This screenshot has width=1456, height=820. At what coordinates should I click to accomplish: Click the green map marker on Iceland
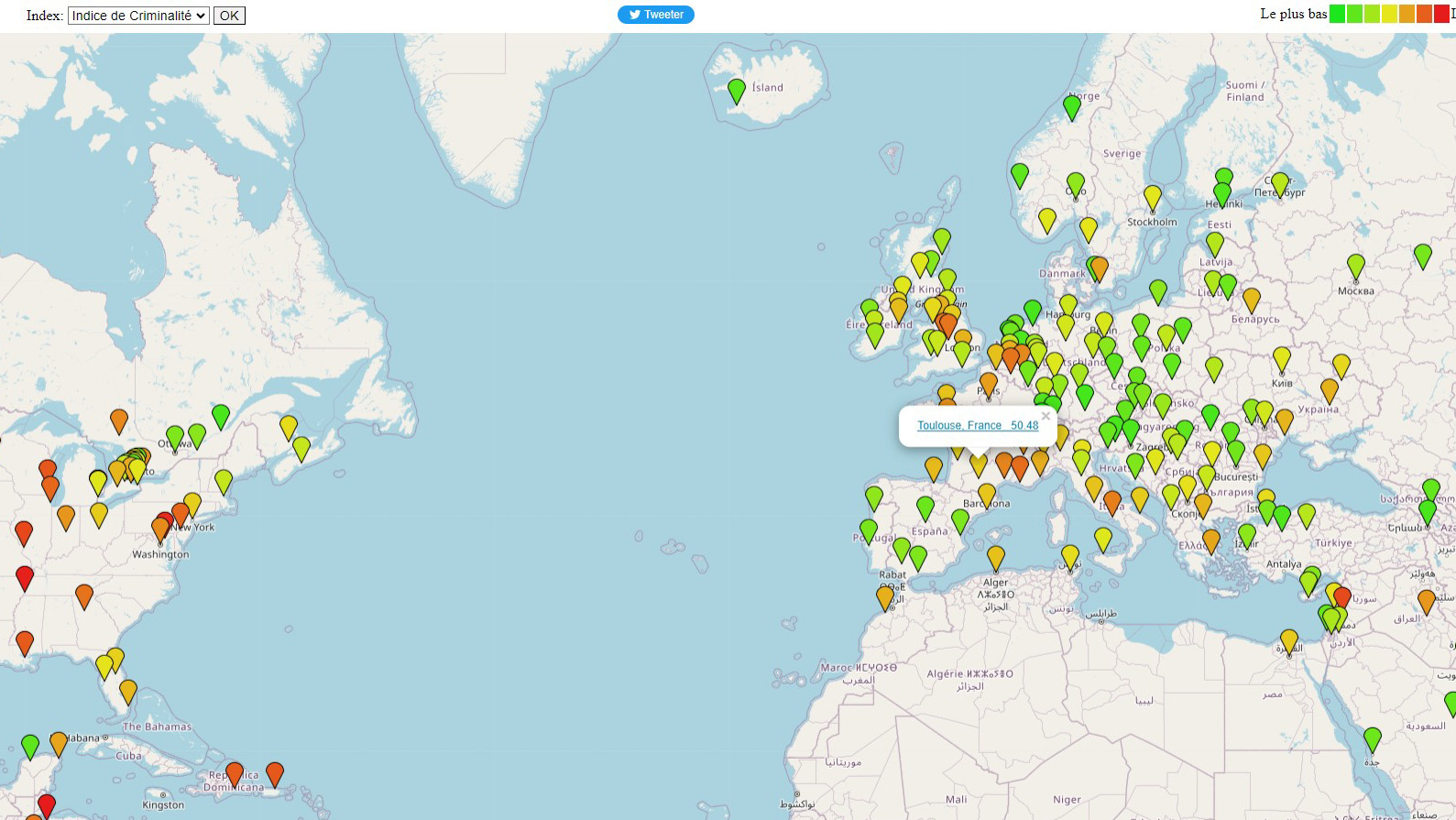pyautogui.click(x=736, y=90)
